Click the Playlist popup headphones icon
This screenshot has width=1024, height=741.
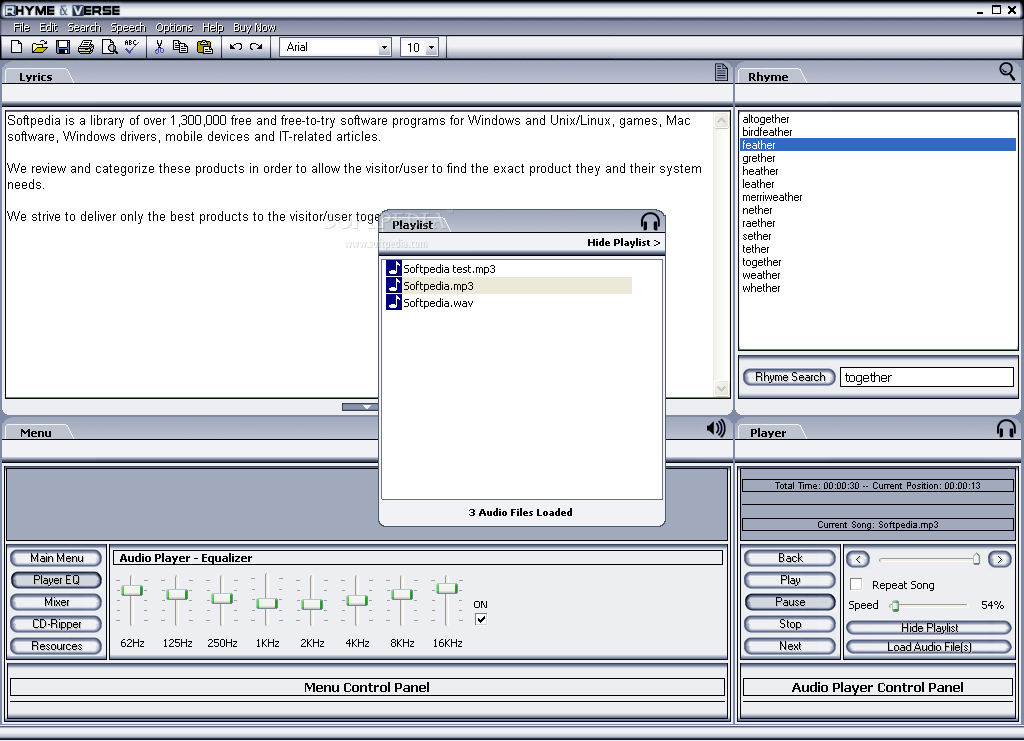650,221
